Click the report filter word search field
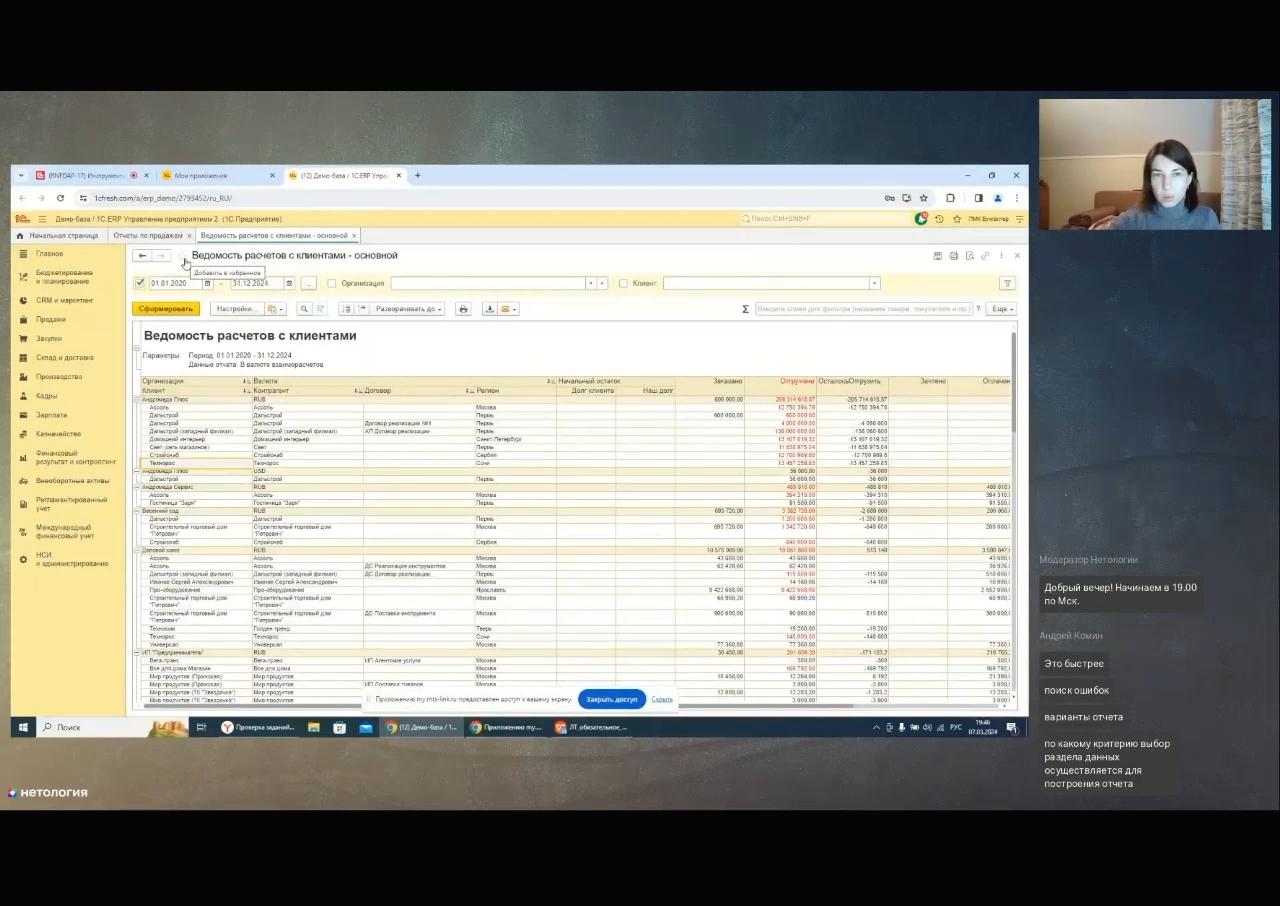This screenshot has height=906, width=1280. (x=864, y=309)
